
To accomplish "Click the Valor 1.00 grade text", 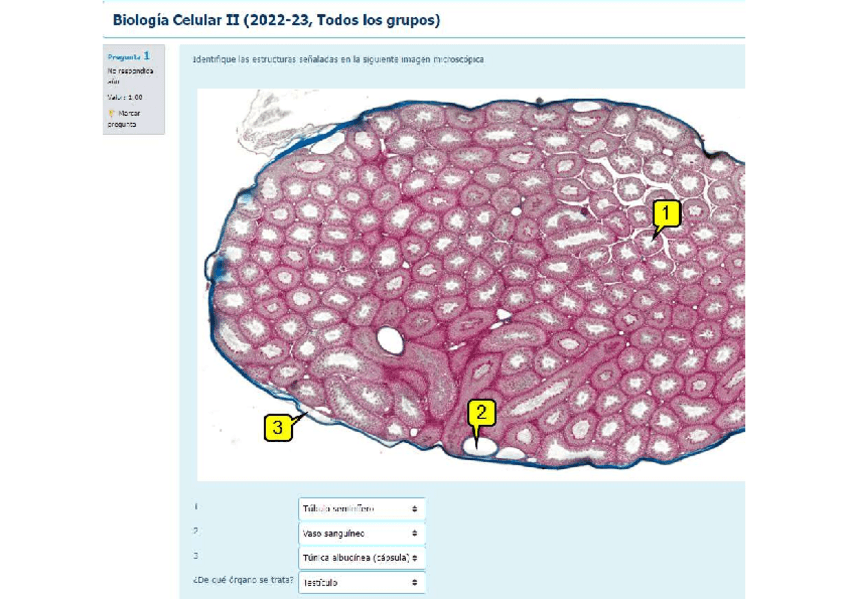I will pos(125,97).
